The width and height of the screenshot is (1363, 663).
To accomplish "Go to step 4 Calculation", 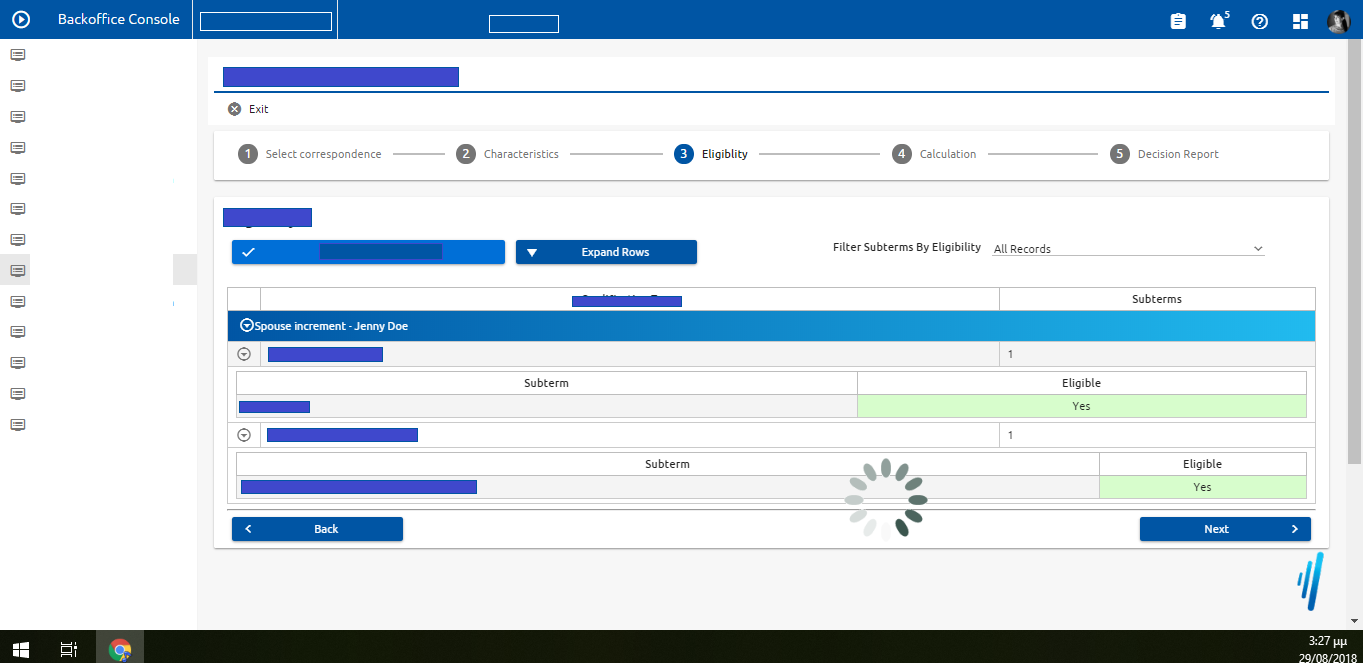I will point(934,154).
